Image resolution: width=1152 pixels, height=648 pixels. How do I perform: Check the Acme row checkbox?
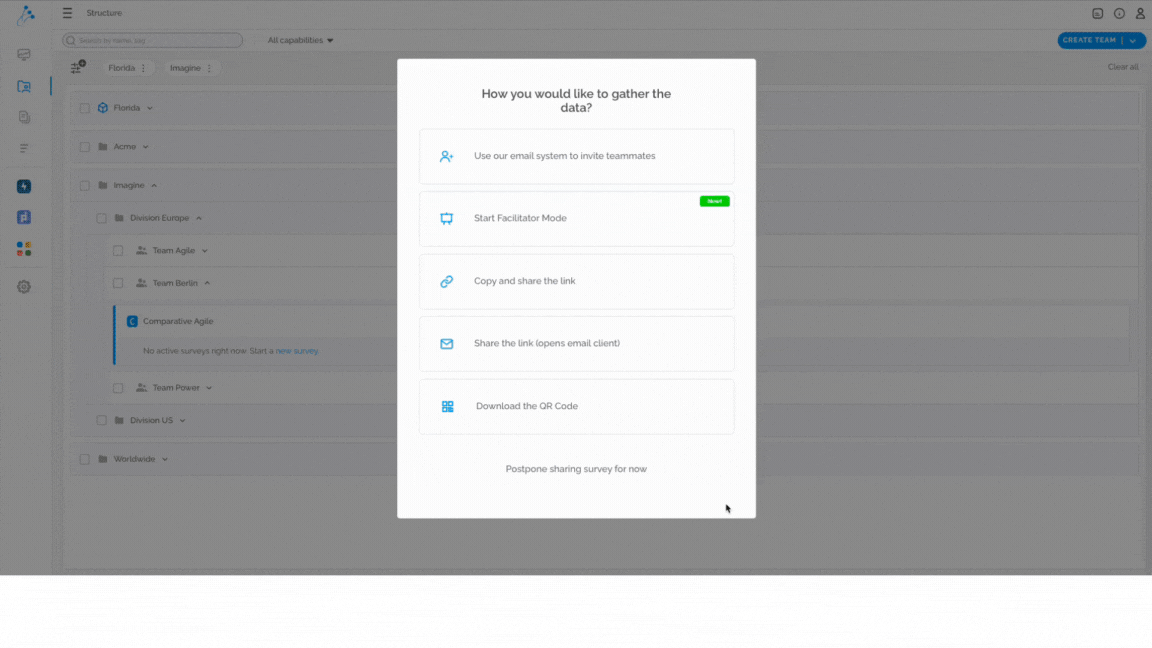(x=84, y=147)
